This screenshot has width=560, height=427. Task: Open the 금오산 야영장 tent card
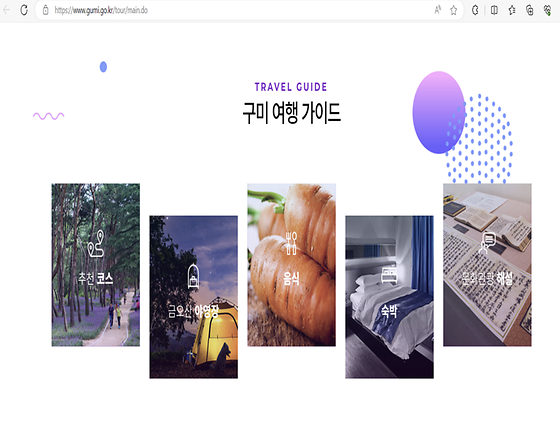[x=194, y=297]
